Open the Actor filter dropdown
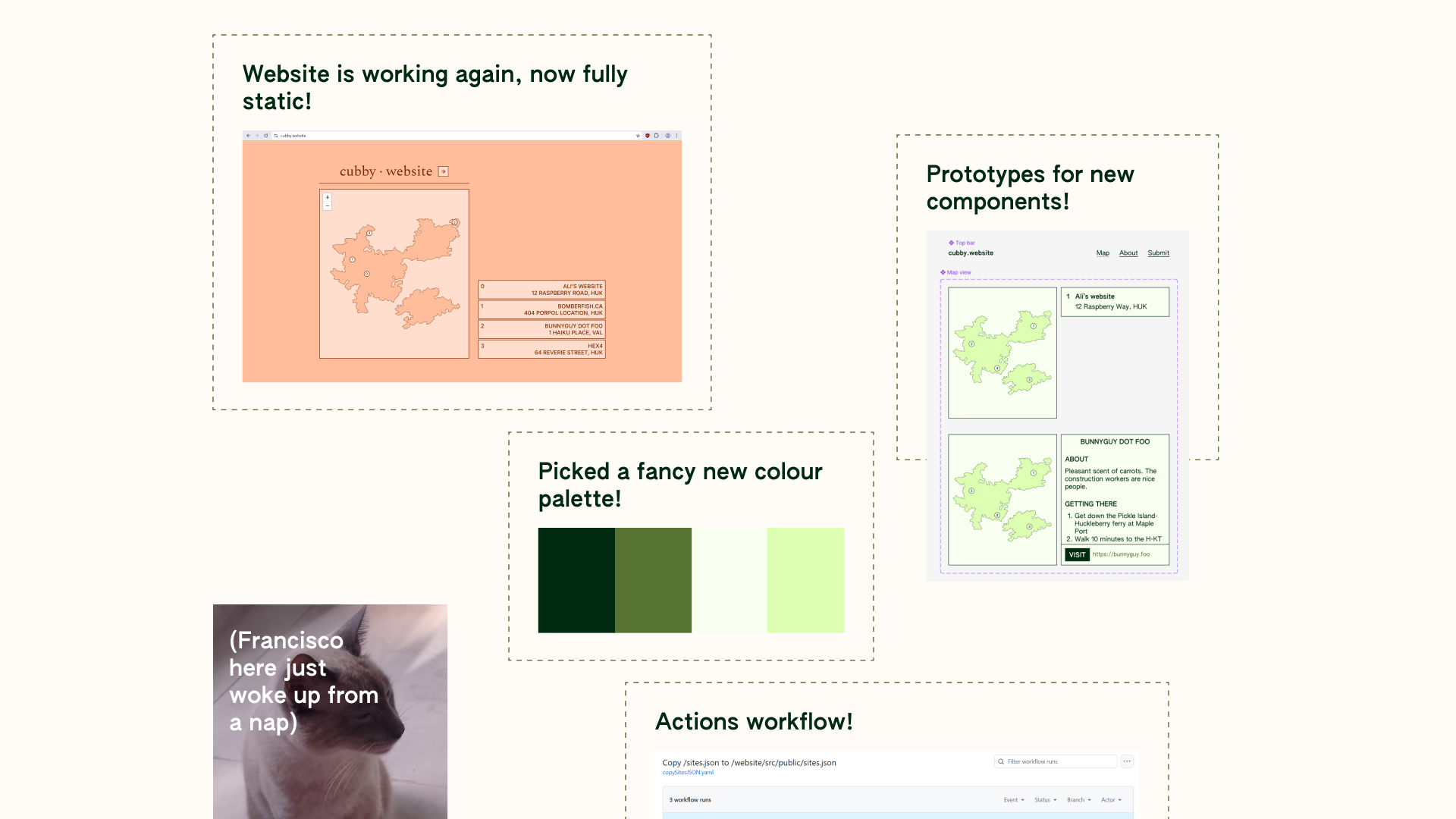The height and width of the screenshot is (819, 1456). pos(1111,800)
